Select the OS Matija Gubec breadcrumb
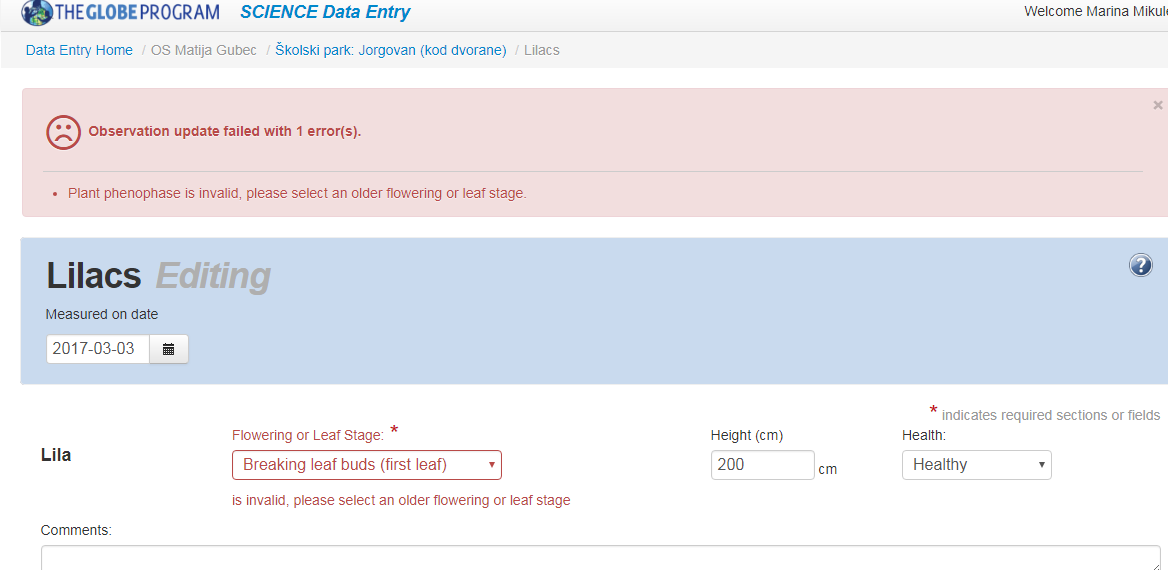Viewport: 1168px width, 570px height. pos(204,50)
